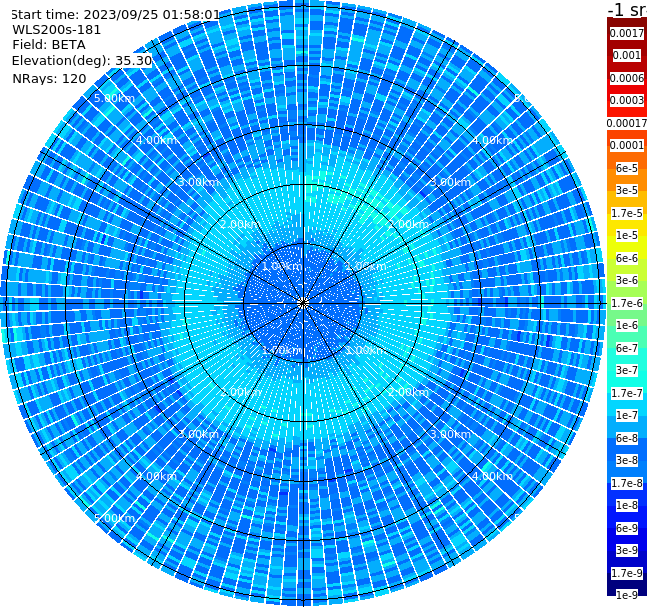The image size is (647, 607).
Task: Click the 6e-5 colorbar tick
Action: click(627, 168)
